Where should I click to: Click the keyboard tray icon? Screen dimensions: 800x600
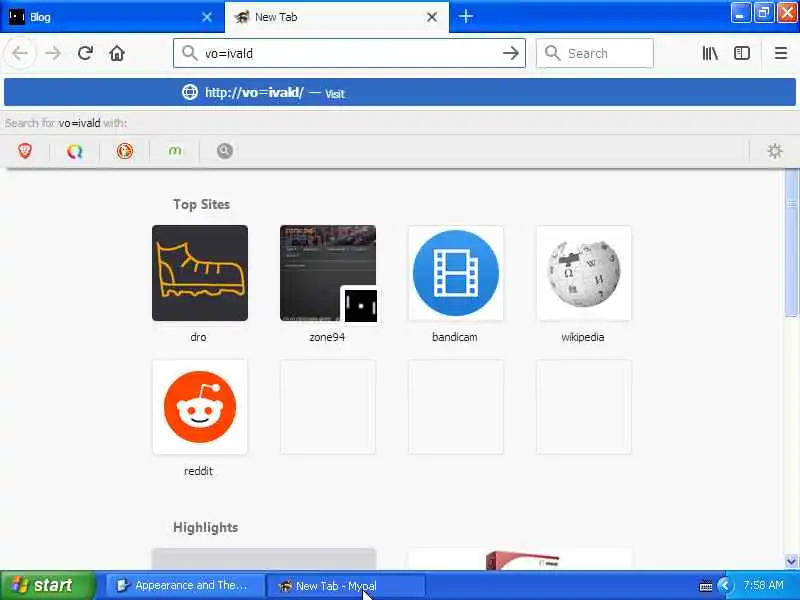706,586
